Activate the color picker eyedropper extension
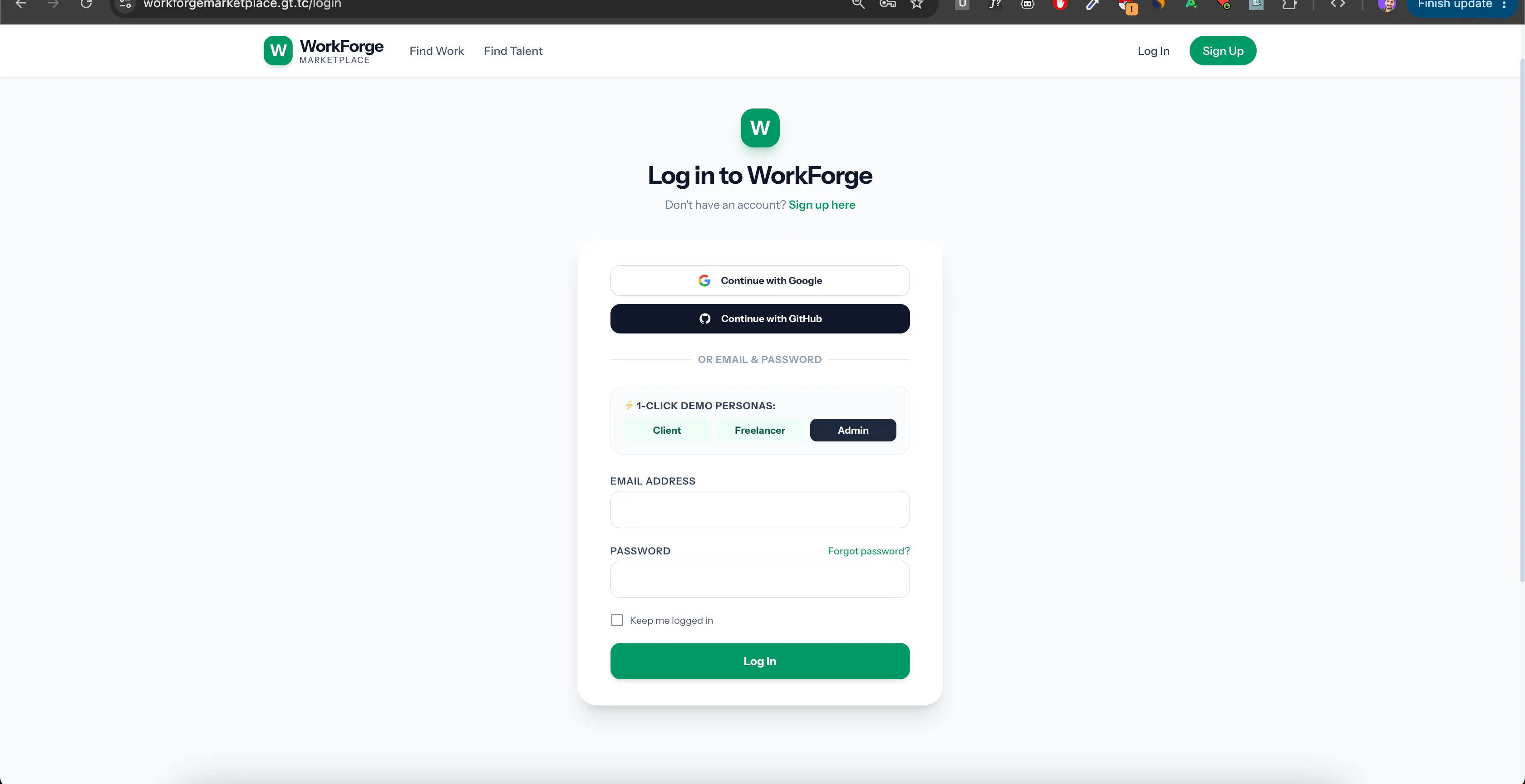 tap(1092, 4)
